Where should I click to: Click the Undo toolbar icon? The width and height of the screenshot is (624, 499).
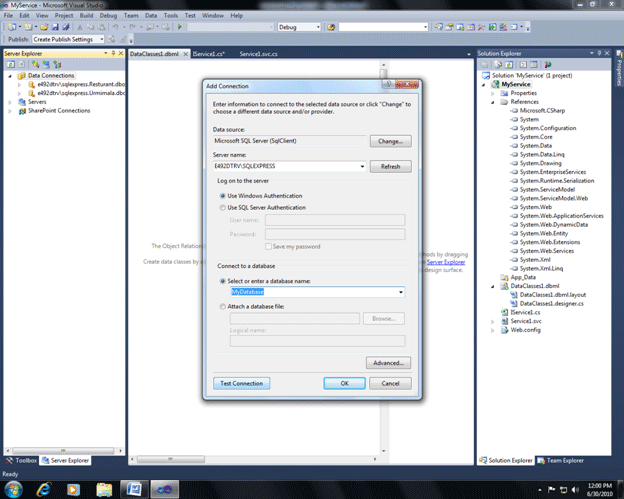tap(115, 27)
